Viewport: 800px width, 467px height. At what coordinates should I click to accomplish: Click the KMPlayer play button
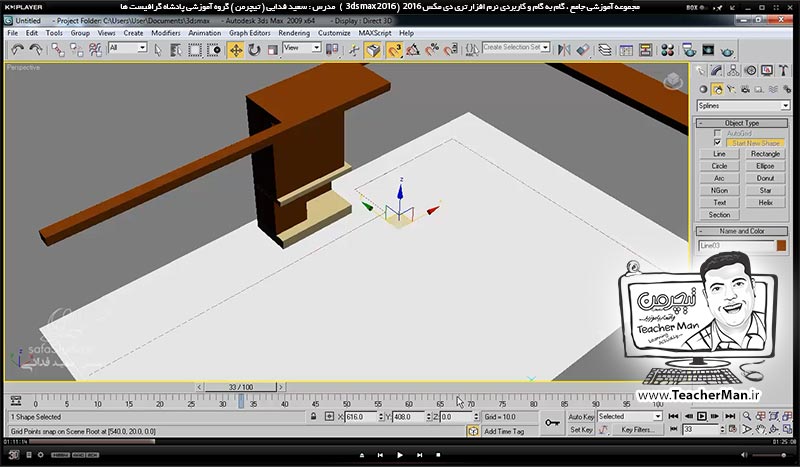point(399,455)
